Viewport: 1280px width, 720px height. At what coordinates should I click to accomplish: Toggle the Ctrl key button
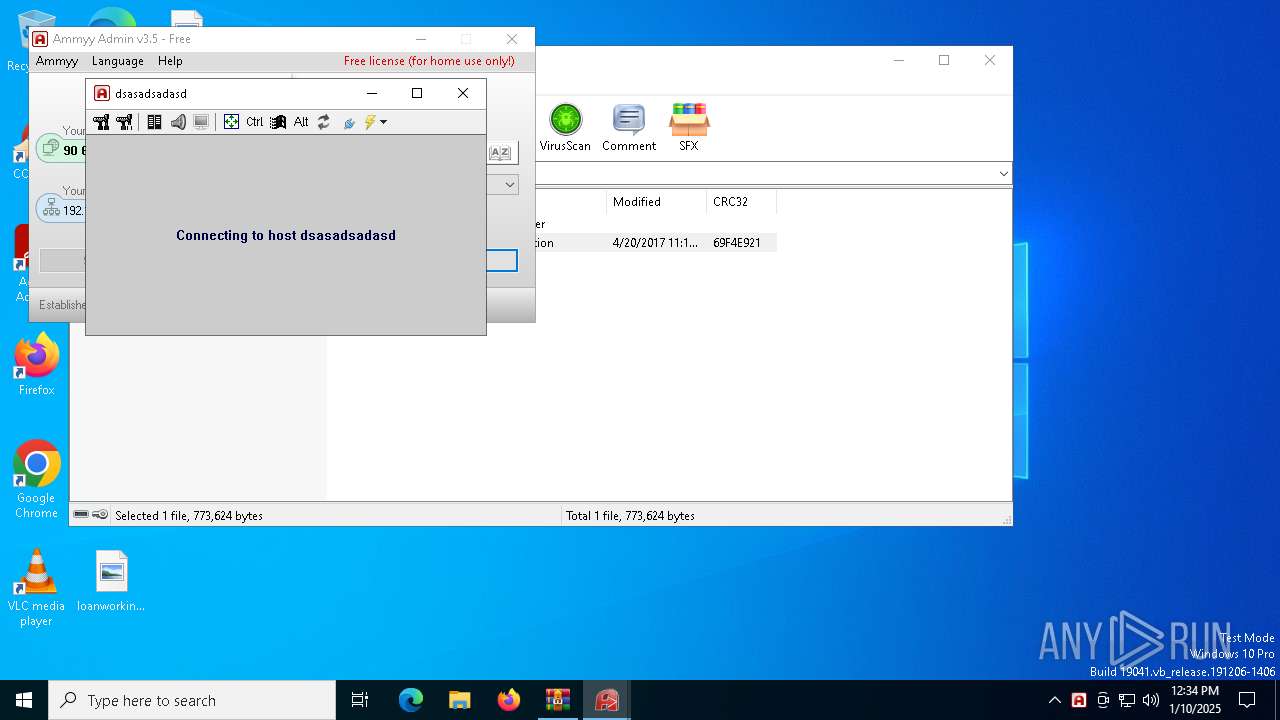point(254,122)
